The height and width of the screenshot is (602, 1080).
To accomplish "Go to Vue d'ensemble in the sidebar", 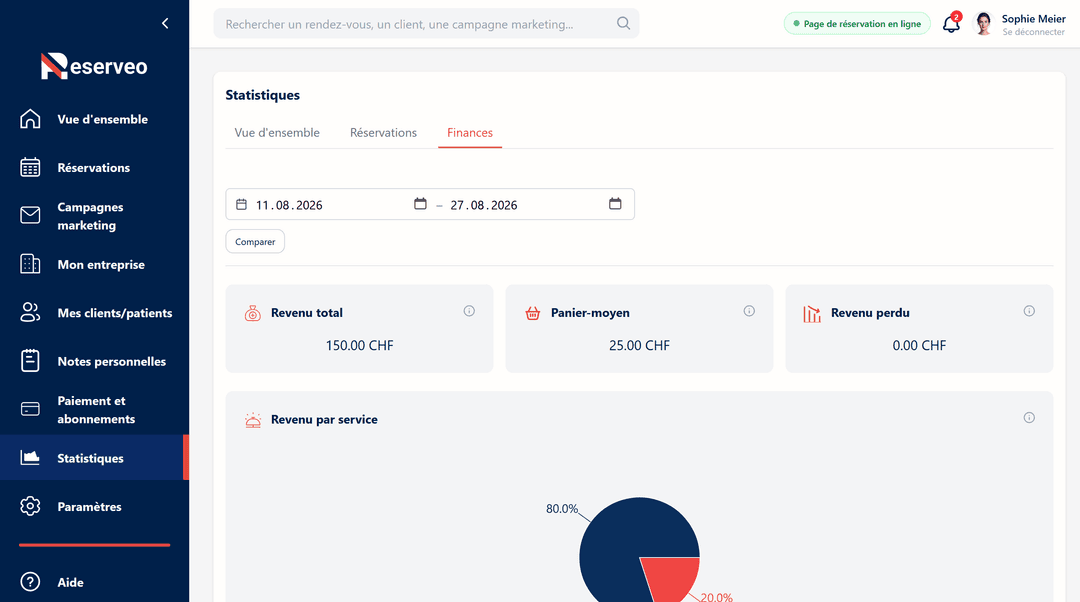I will 103,119.
